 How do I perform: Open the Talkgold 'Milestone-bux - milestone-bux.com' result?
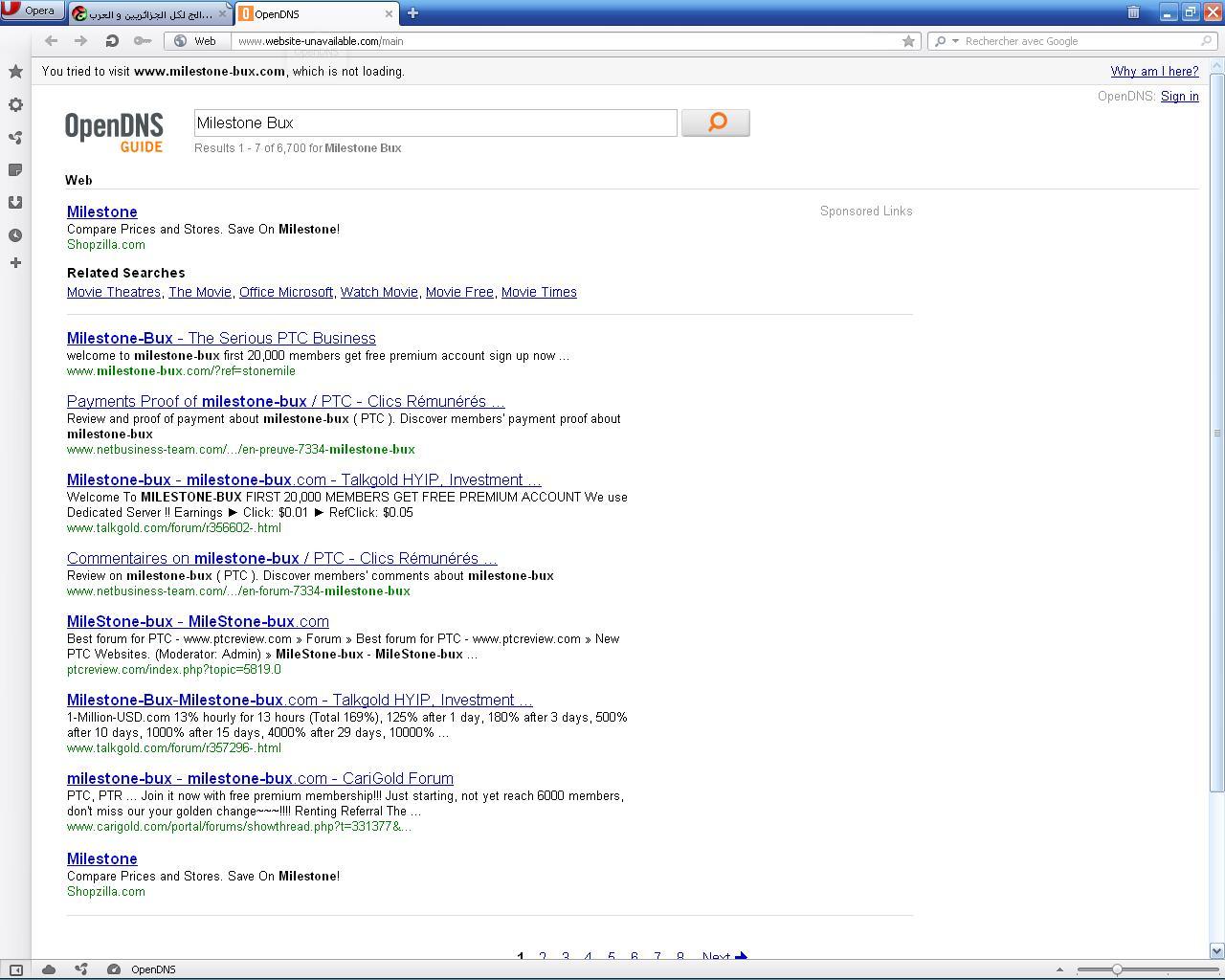pyautogui.click(x=304, y=479)
